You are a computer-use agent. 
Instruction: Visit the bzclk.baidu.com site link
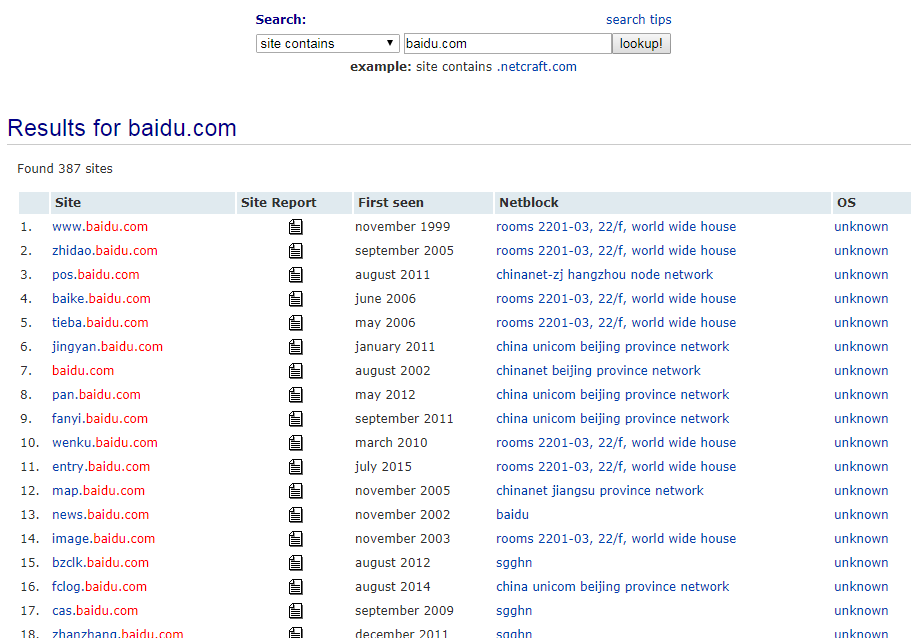pos(101,562)
